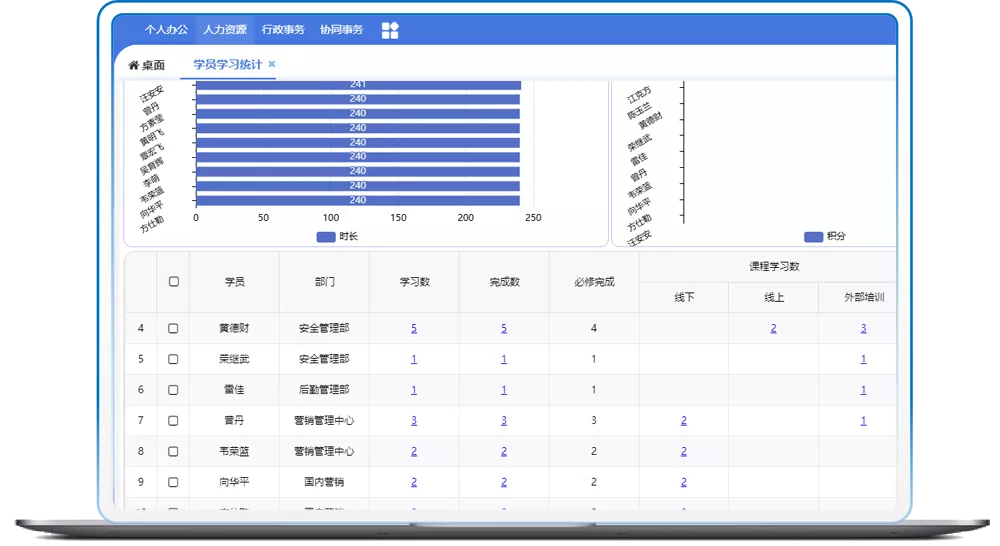The height and width of the screenshot is (546, 1000).
Task: Select the 黄德财 name cell
Action: tap(234, 328)
